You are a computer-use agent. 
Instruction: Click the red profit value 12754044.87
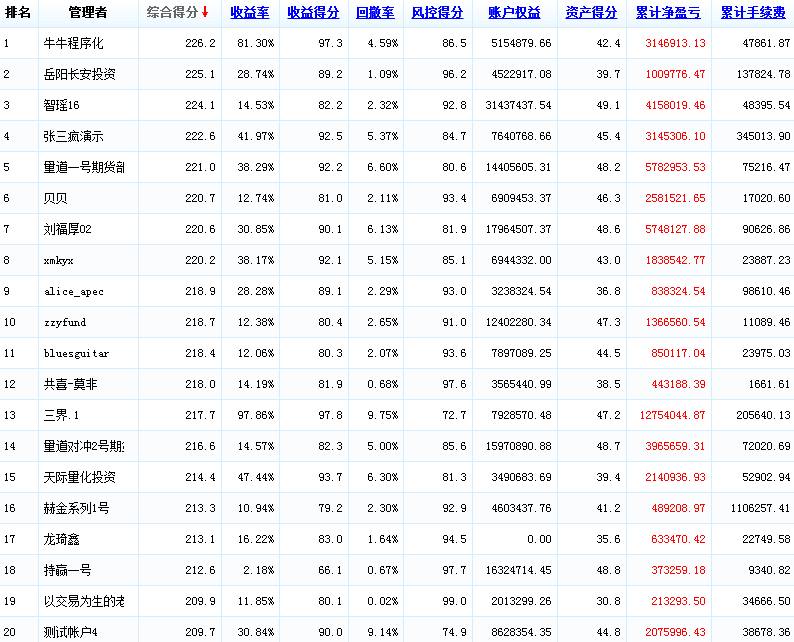(672, 416)
